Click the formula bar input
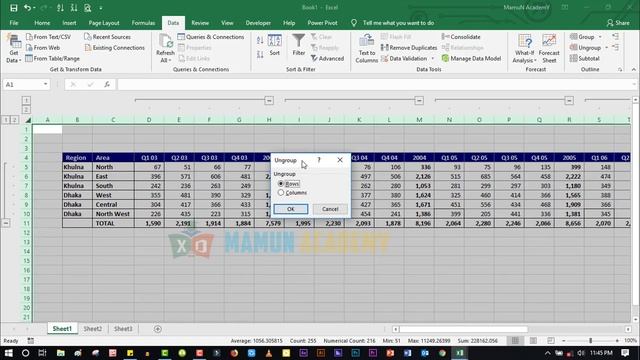640x360 pixels. point(376,84)
